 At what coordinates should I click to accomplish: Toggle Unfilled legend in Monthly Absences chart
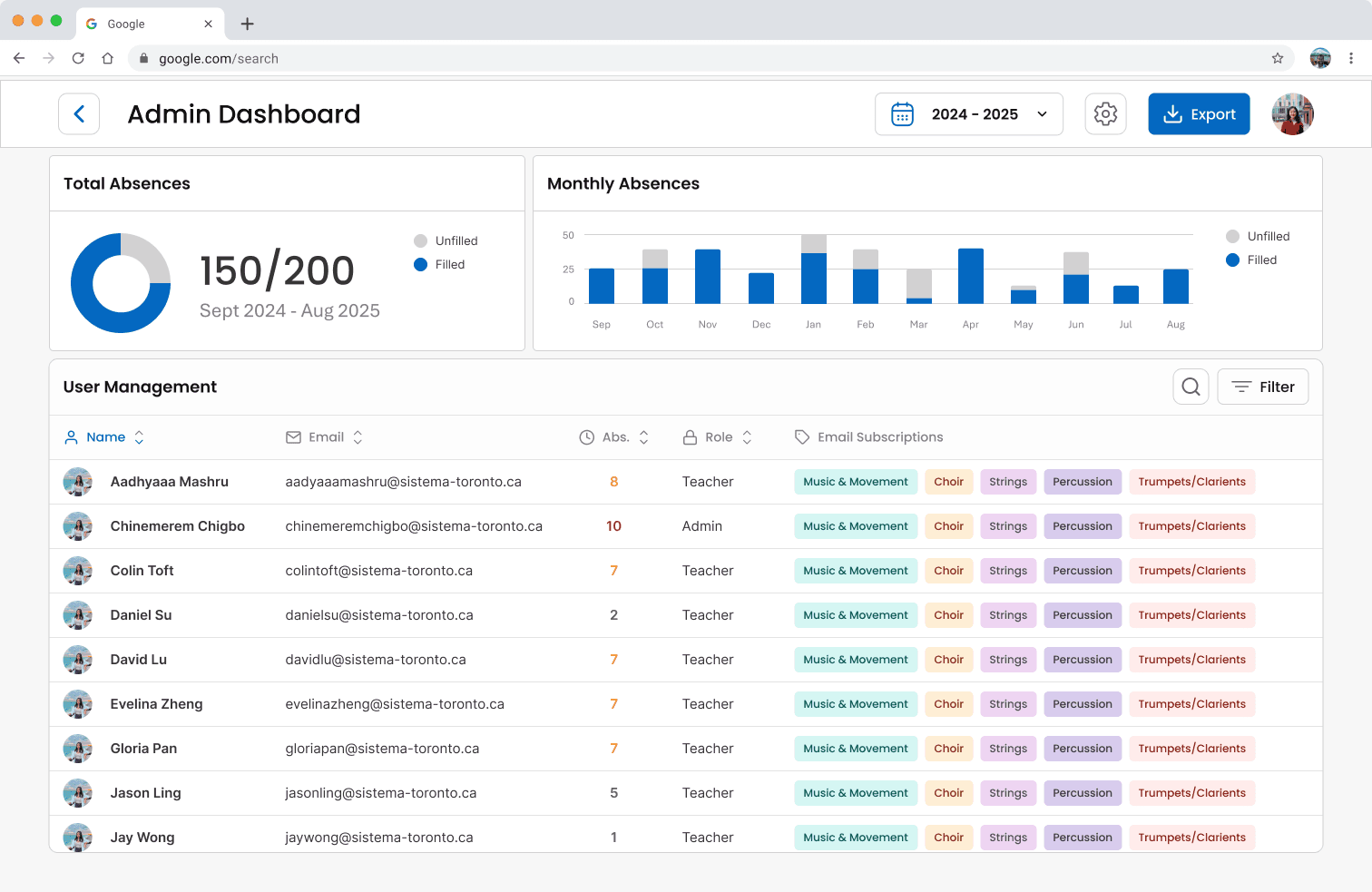[1258, 236]
